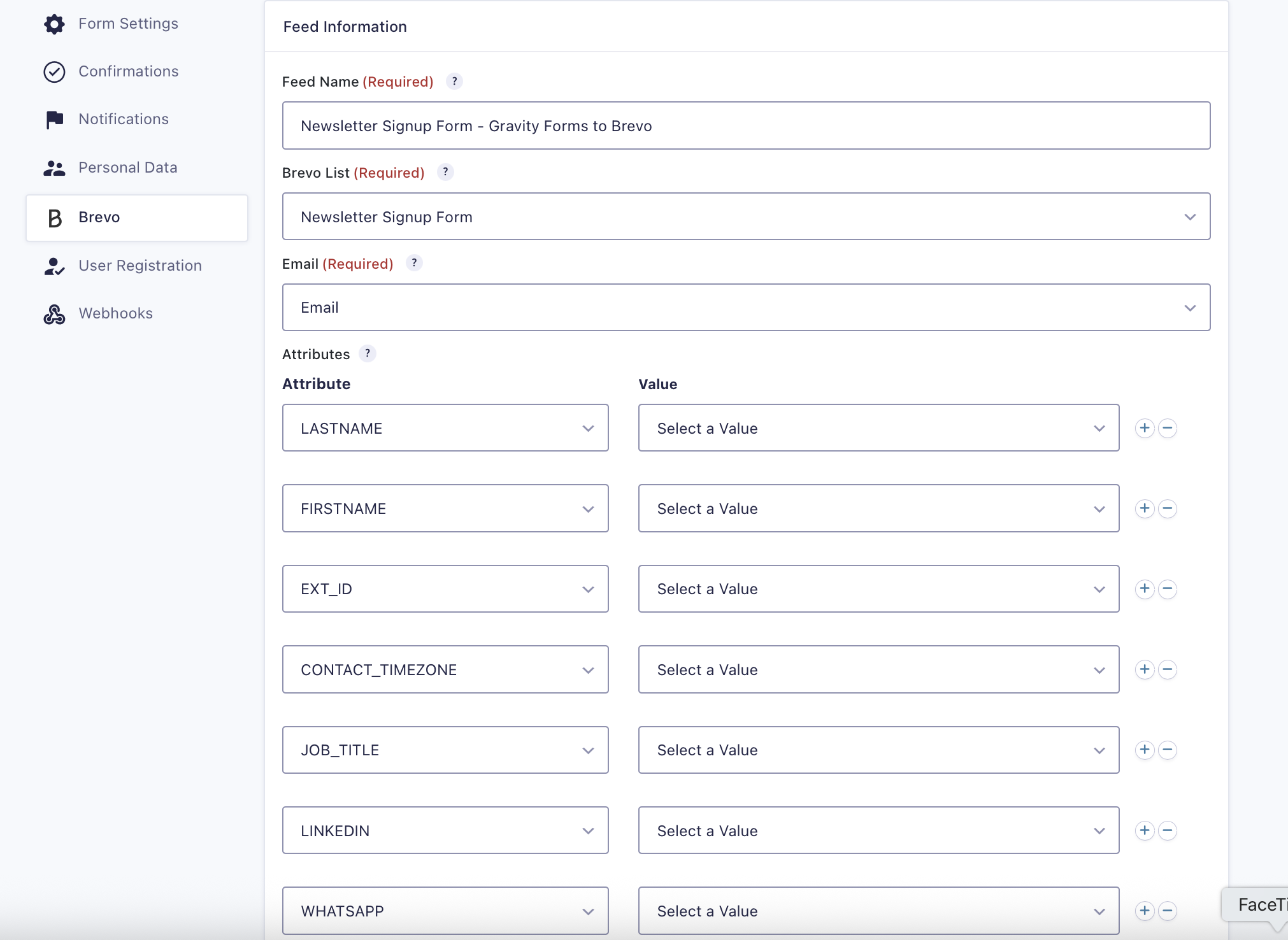
Task: Go to Webhooks settings
Action: [x=116, y=314]
